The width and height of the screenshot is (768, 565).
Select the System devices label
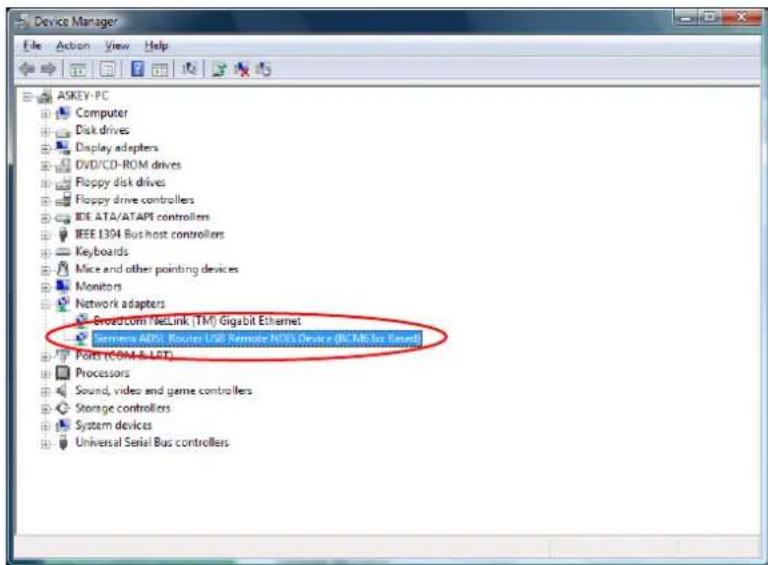click(x=114, y=425)
